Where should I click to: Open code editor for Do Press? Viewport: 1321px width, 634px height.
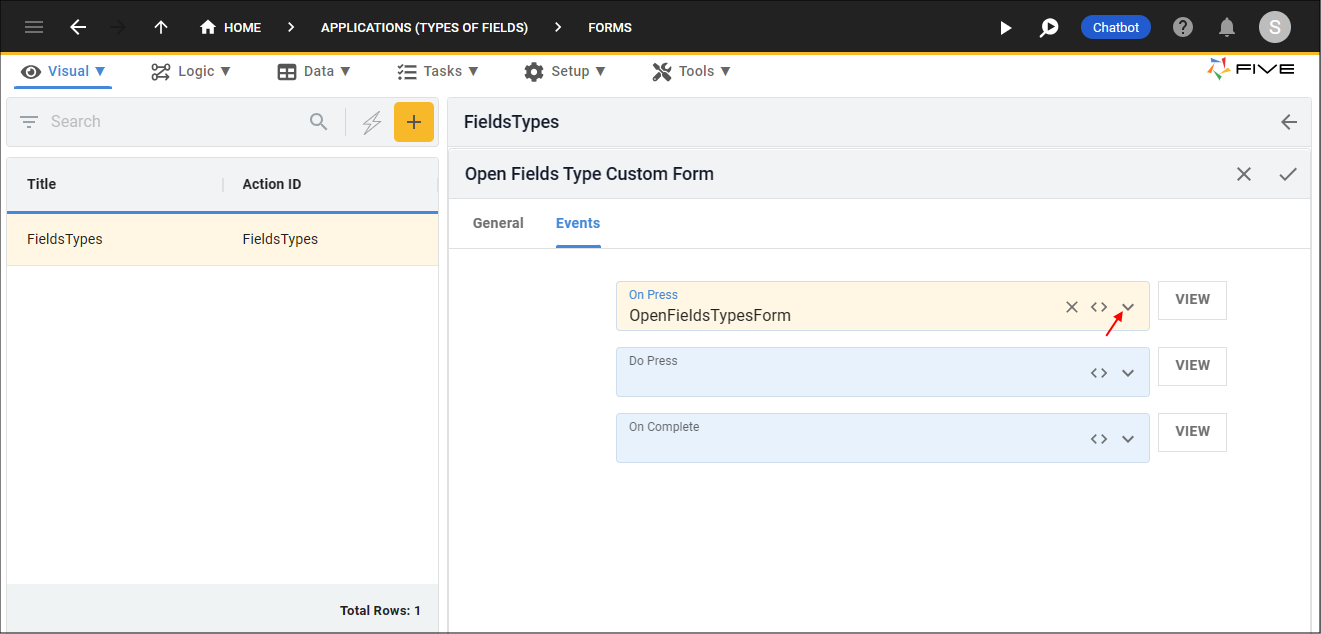point(1099,373)
